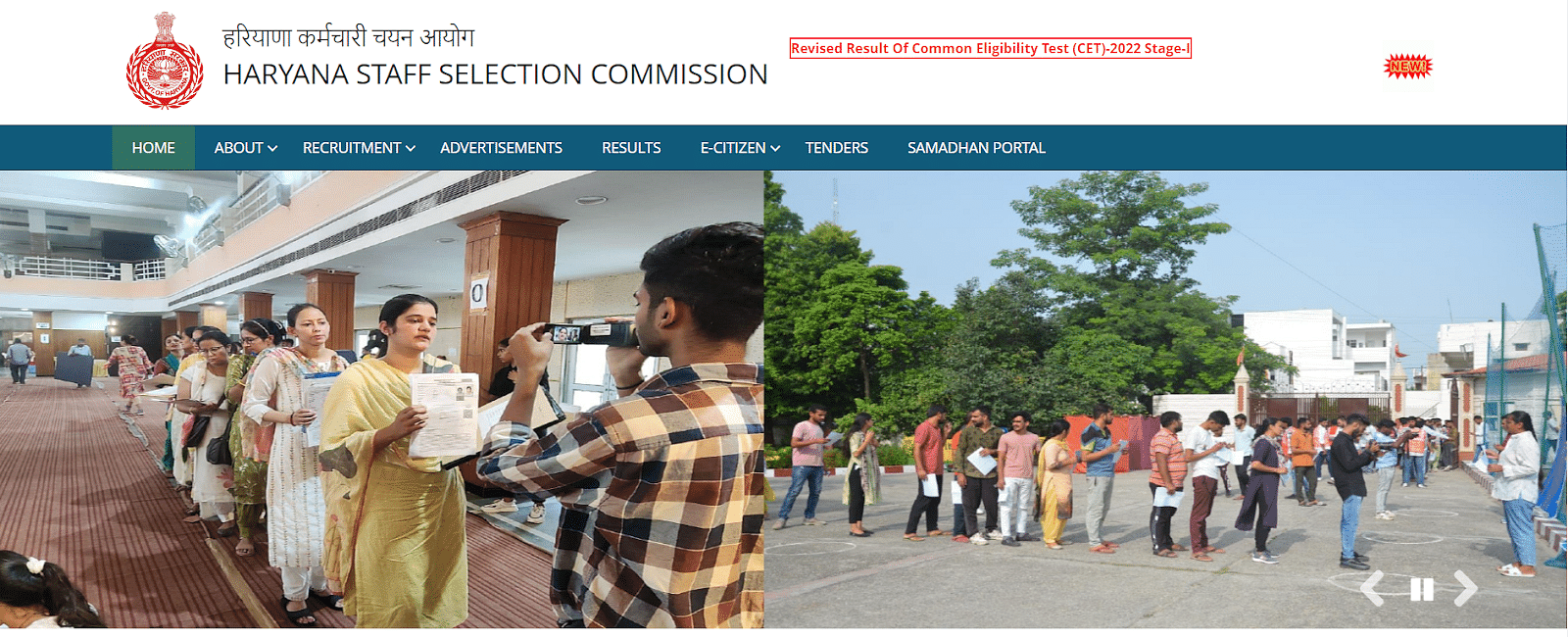Click the chevron arrow beside RECRUITMENT

point(411,149)
